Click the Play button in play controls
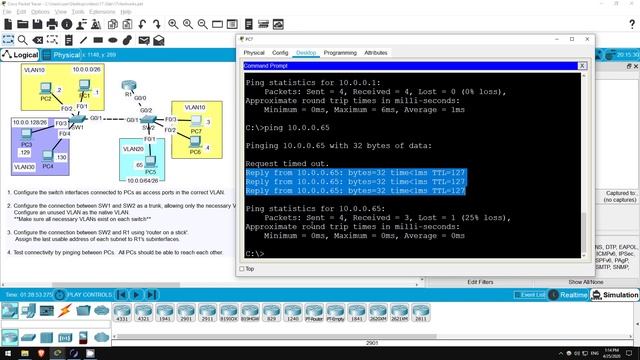The height and width of the screenshot is (360, 640). 137,295
